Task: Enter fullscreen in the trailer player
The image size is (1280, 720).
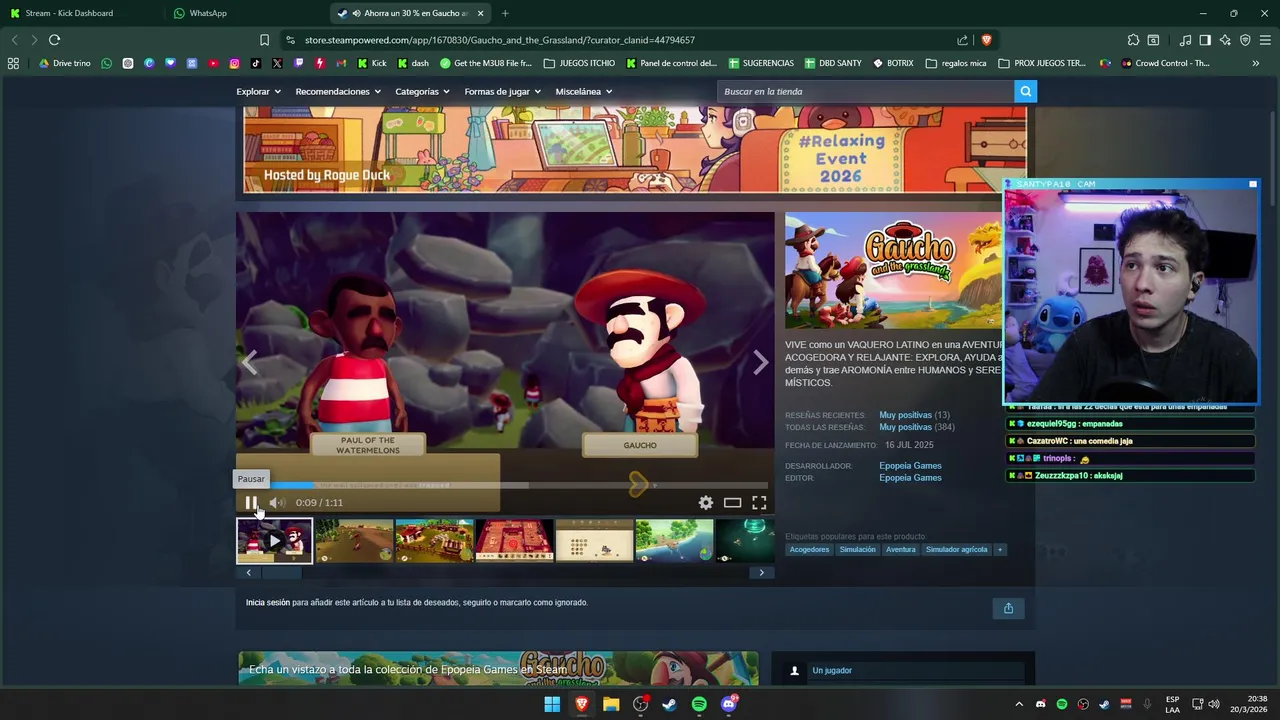Action: point(759,503)
